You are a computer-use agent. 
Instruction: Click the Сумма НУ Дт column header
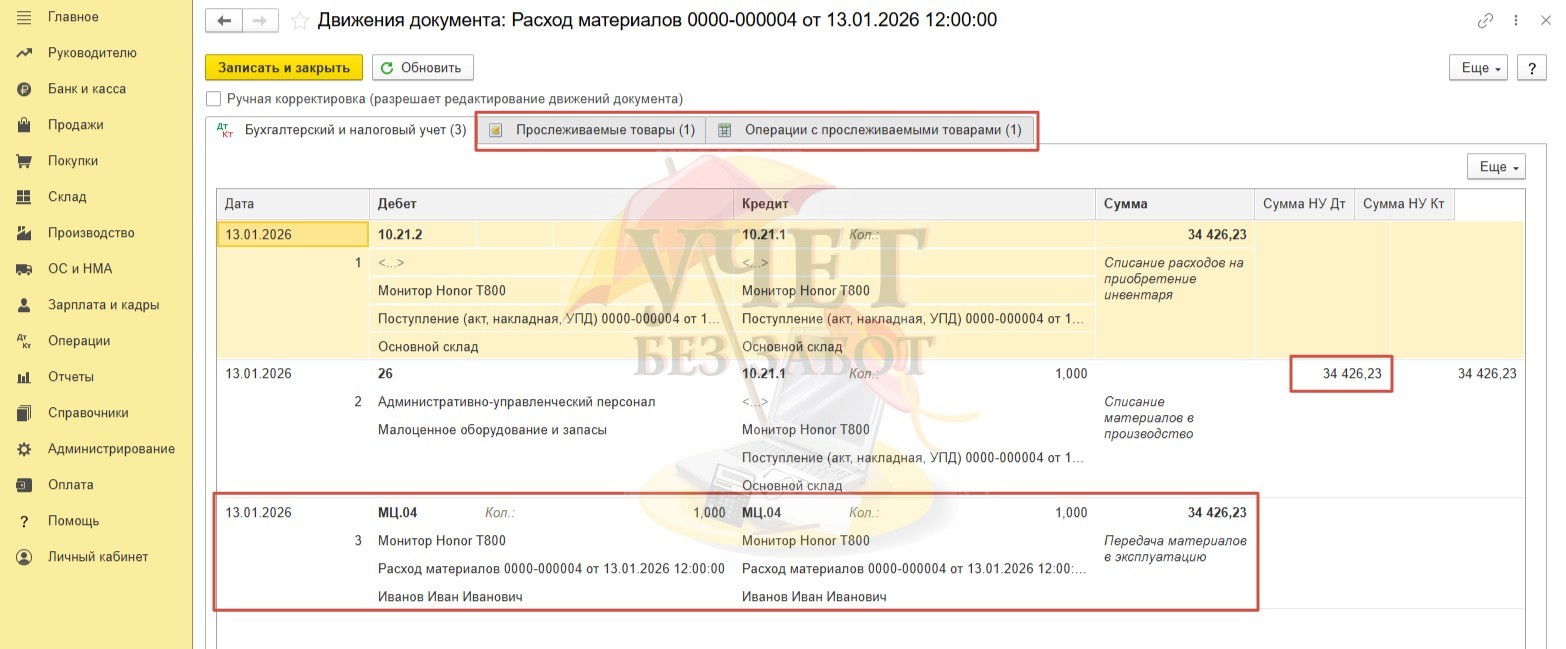(x=1304, y=204)
